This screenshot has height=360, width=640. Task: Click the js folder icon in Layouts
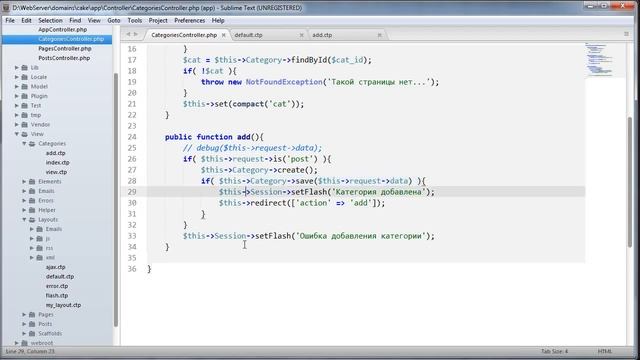[x=40, y=238]
